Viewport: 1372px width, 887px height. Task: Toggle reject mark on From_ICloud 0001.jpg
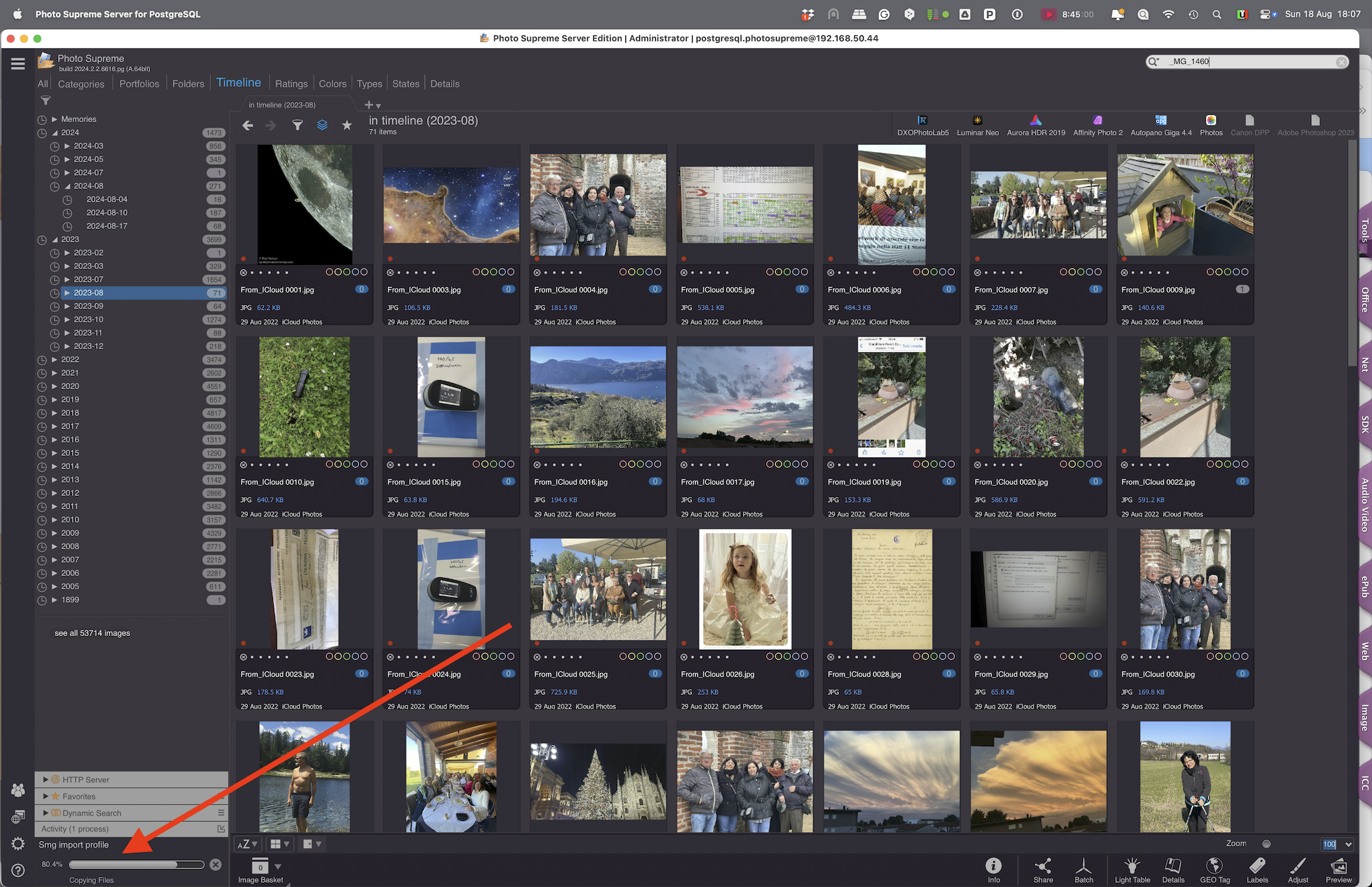click(x=244, y=272)
